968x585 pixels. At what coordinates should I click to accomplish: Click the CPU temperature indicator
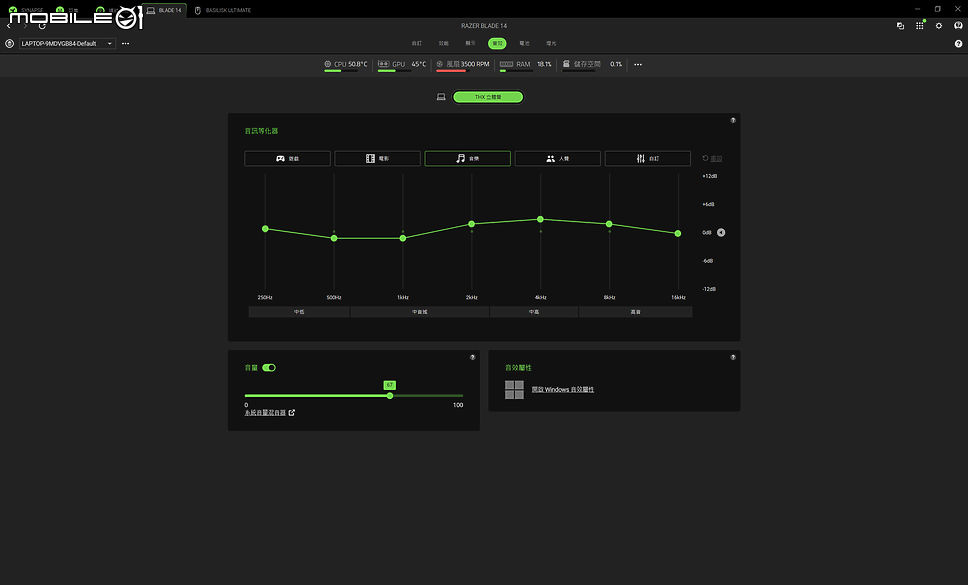[346, 64]
